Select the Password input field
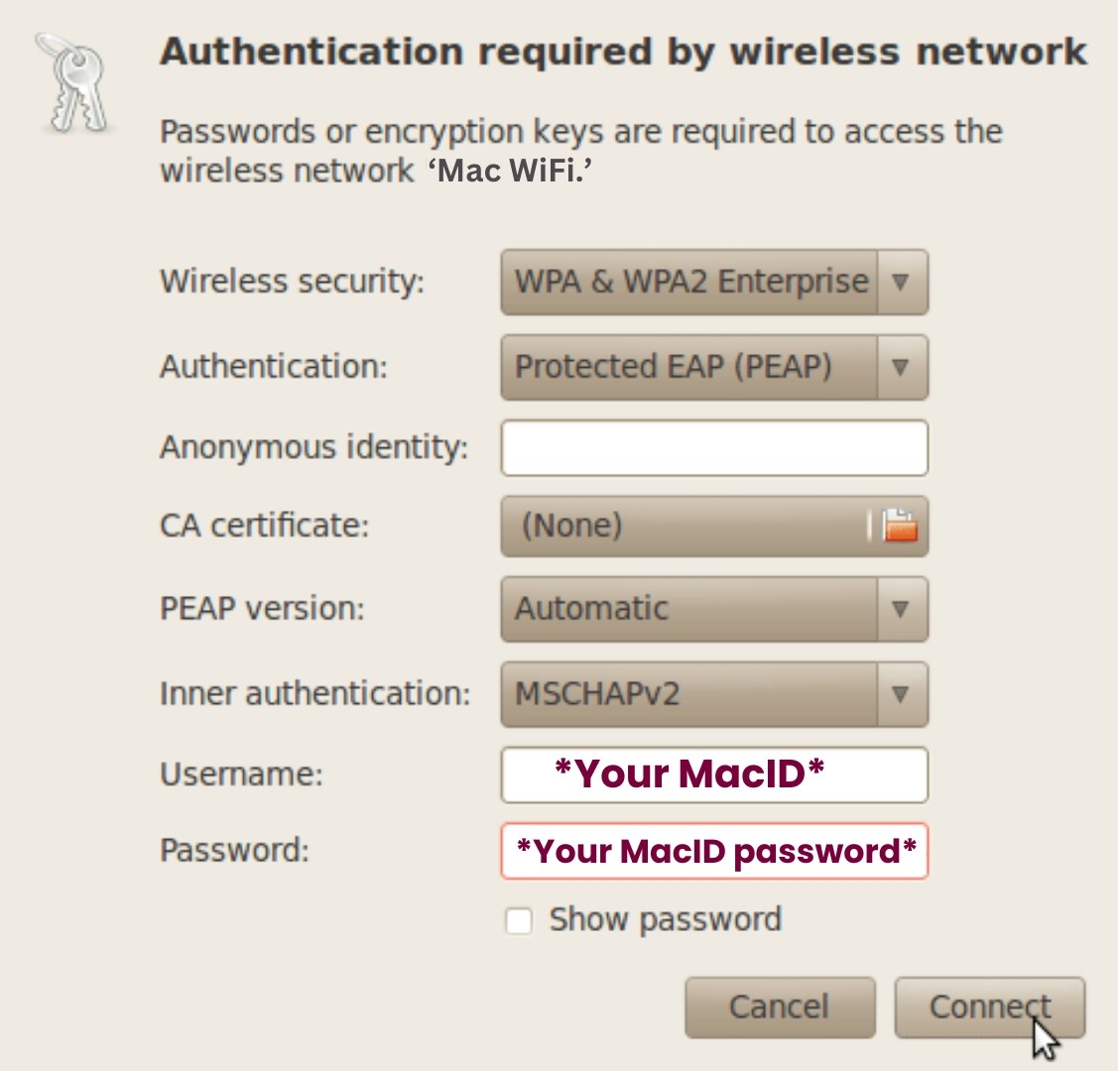Viewport: 1120px width, 1071px height. [714, 851]
